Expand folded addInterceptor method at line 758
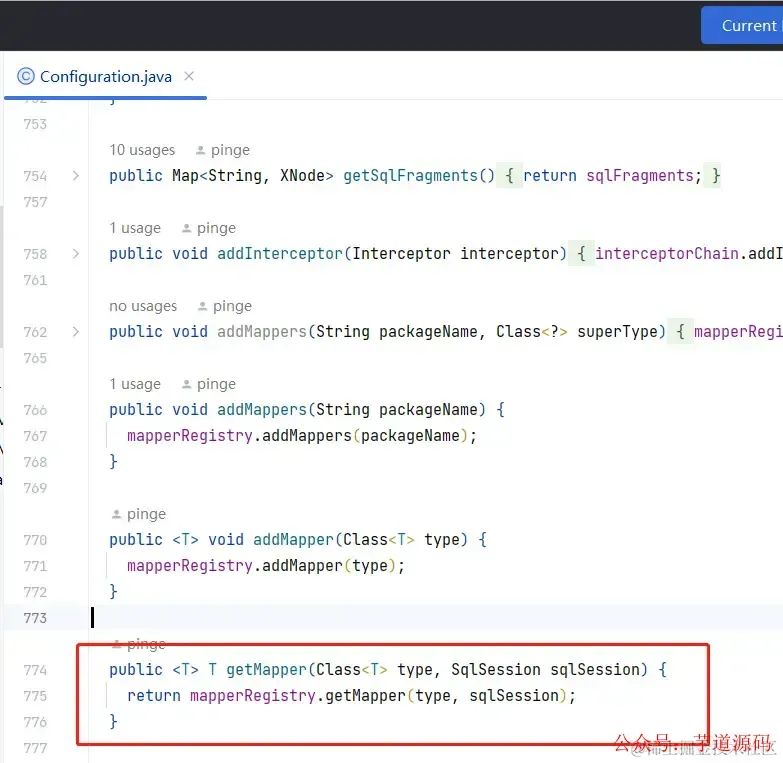 75,254
